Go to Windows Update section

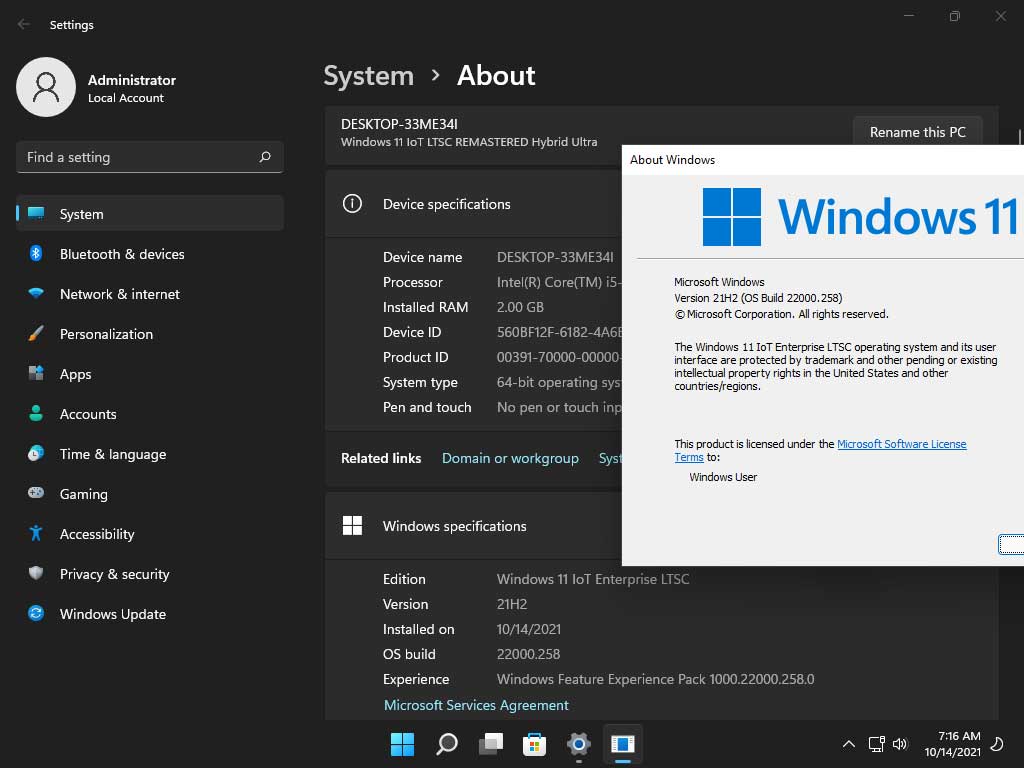pyautogui.click(x=112, y=614)
